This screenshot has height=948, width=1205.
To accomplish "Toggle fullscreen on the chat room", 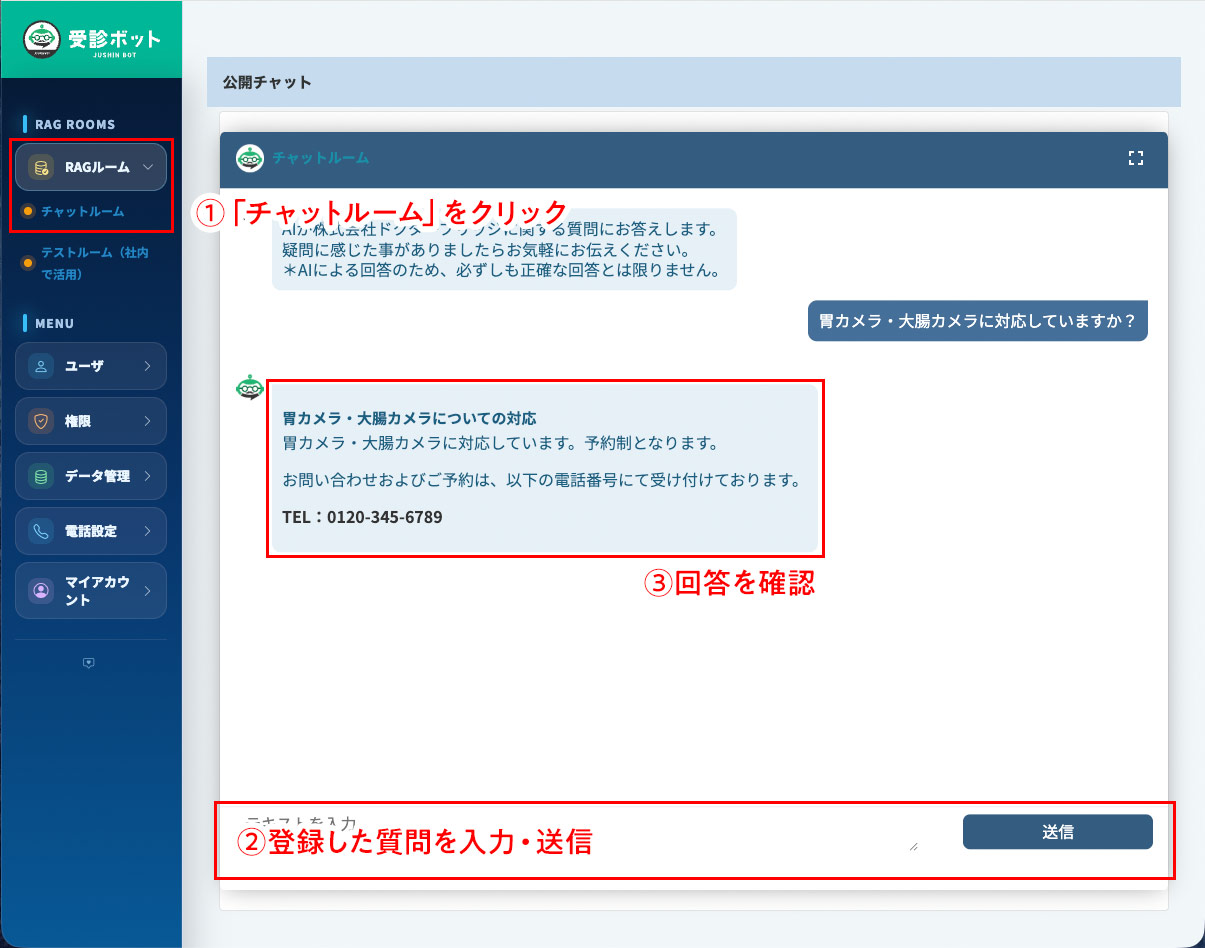I will pos(1135,158).
